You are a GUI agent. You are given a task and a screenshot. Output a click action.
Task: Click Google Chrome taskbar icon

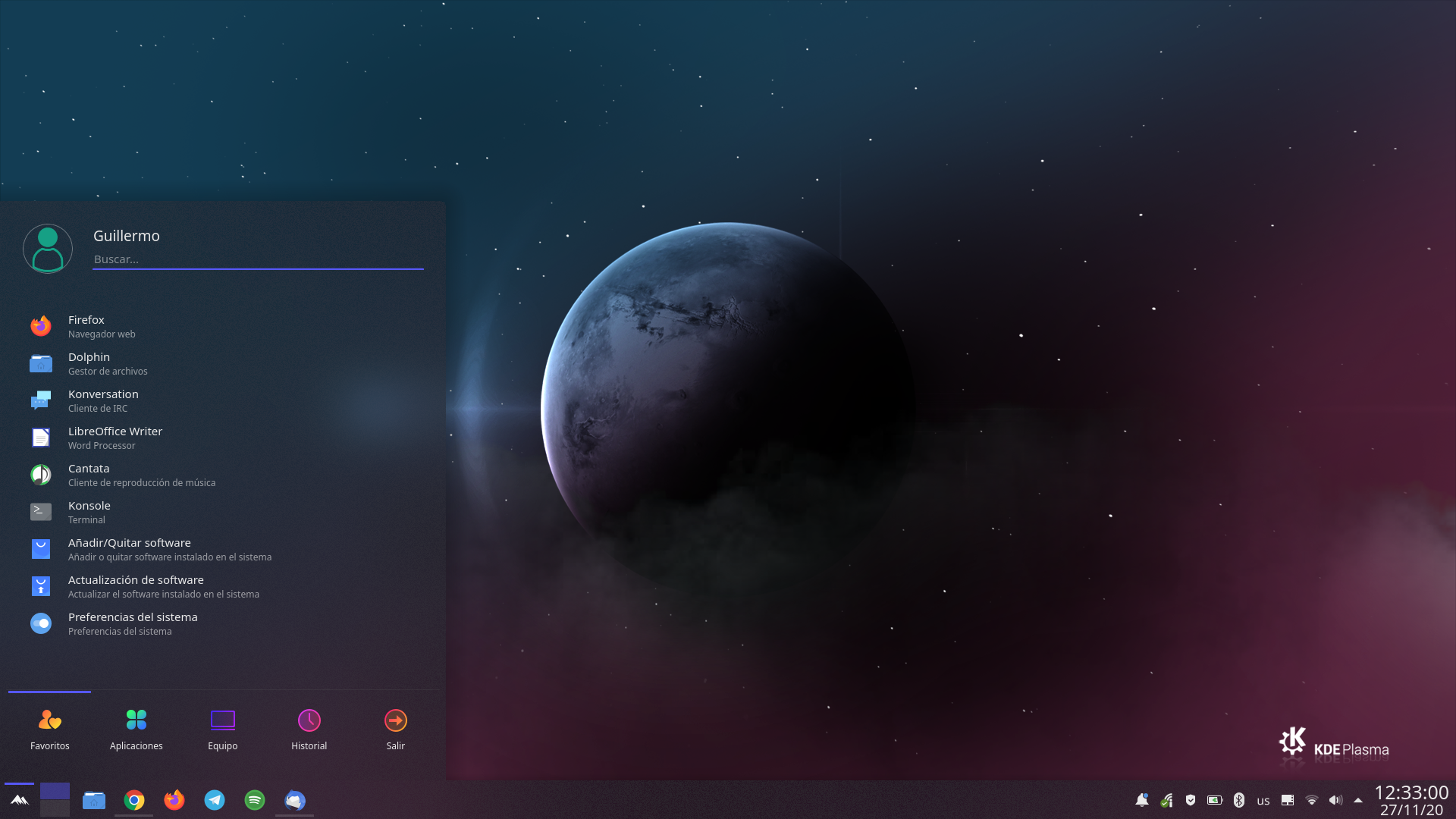point(134,800)
